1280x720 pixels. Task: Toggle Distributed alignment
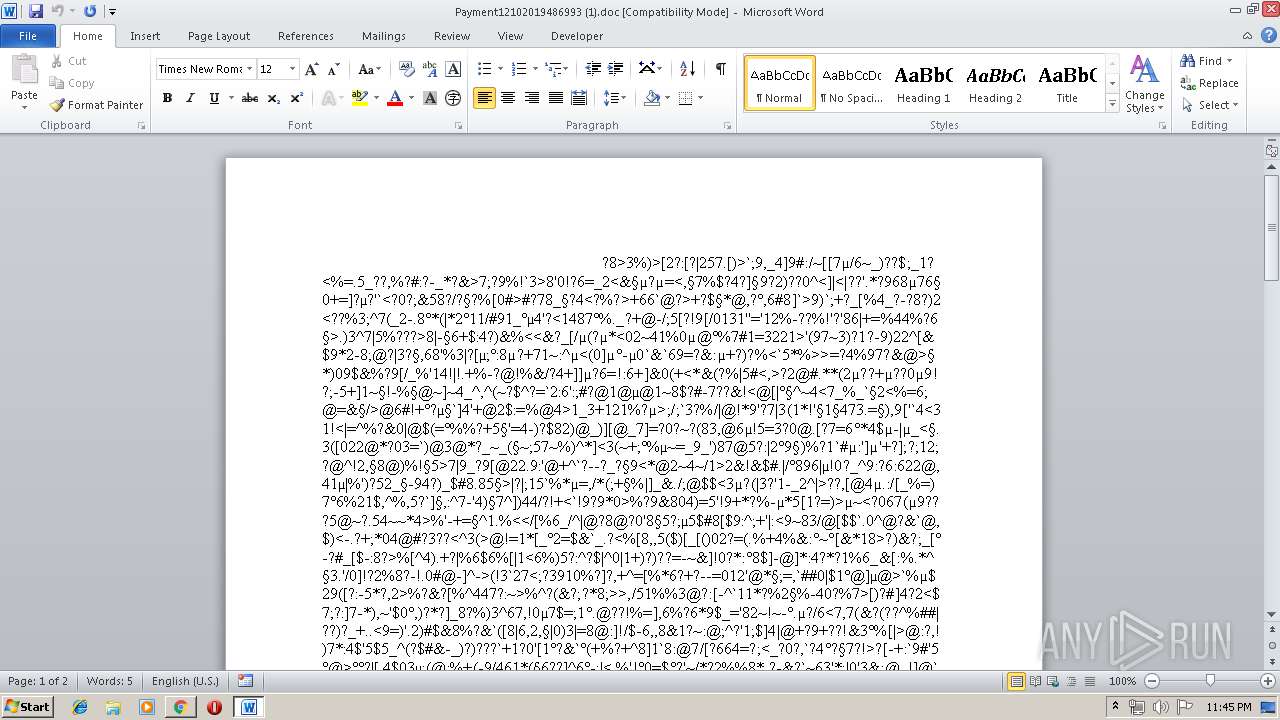[x=578, y=98]
